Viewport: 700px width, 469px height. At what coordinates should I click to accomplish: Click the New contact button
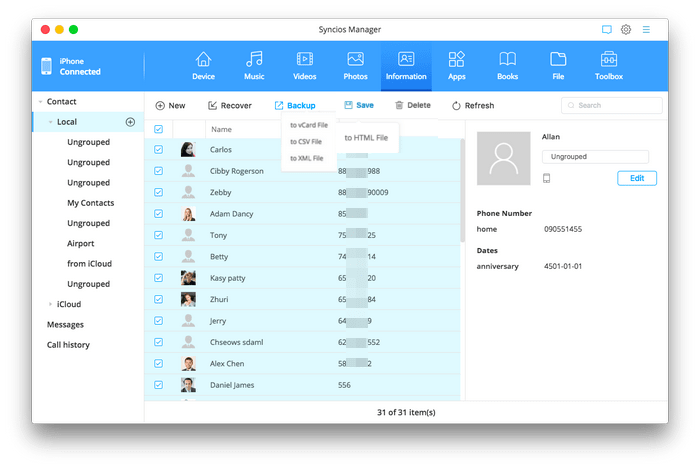tap(170, 105)
